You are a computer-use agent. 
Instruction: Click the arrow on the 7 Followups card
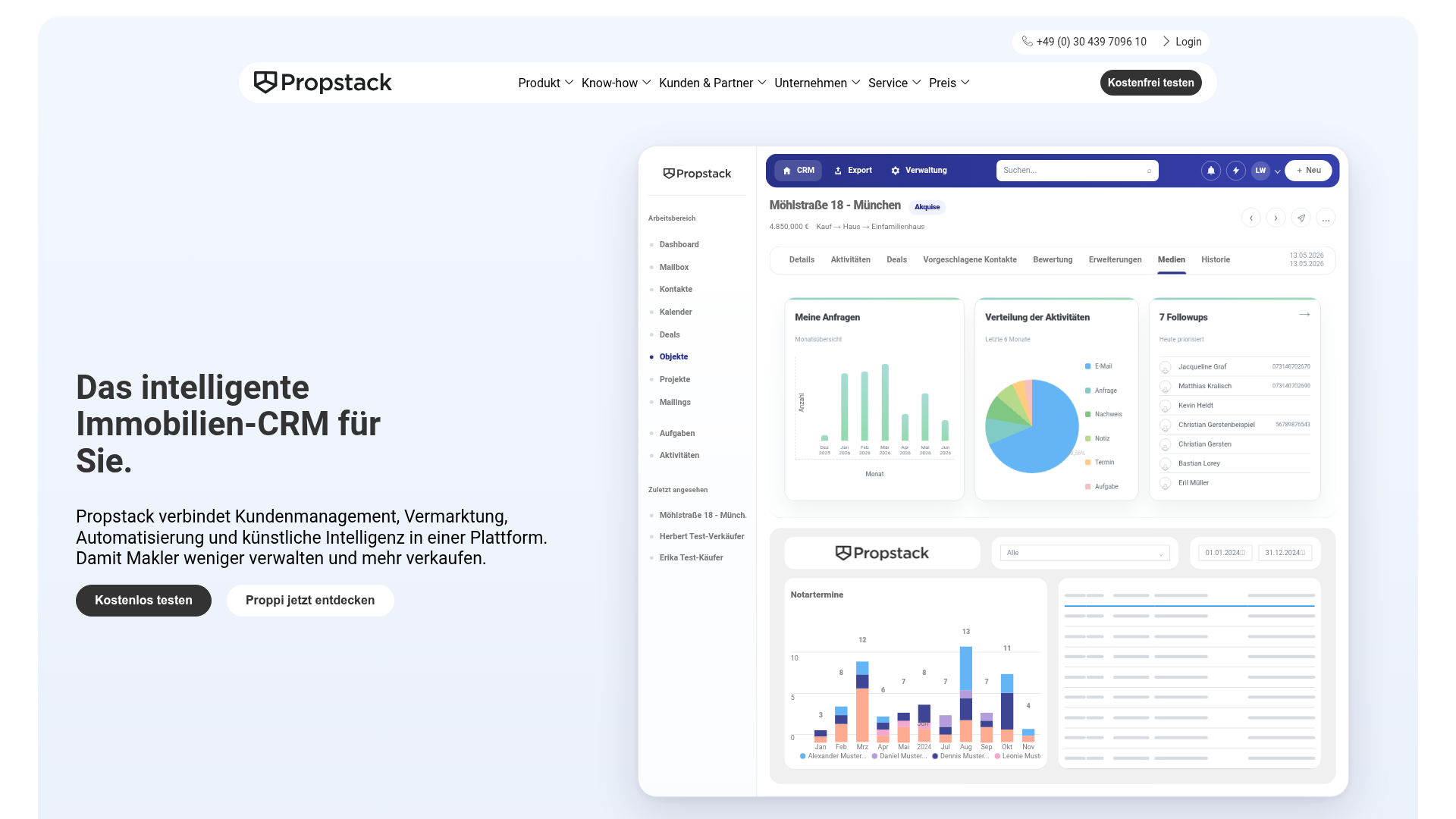pos(1304,315)
